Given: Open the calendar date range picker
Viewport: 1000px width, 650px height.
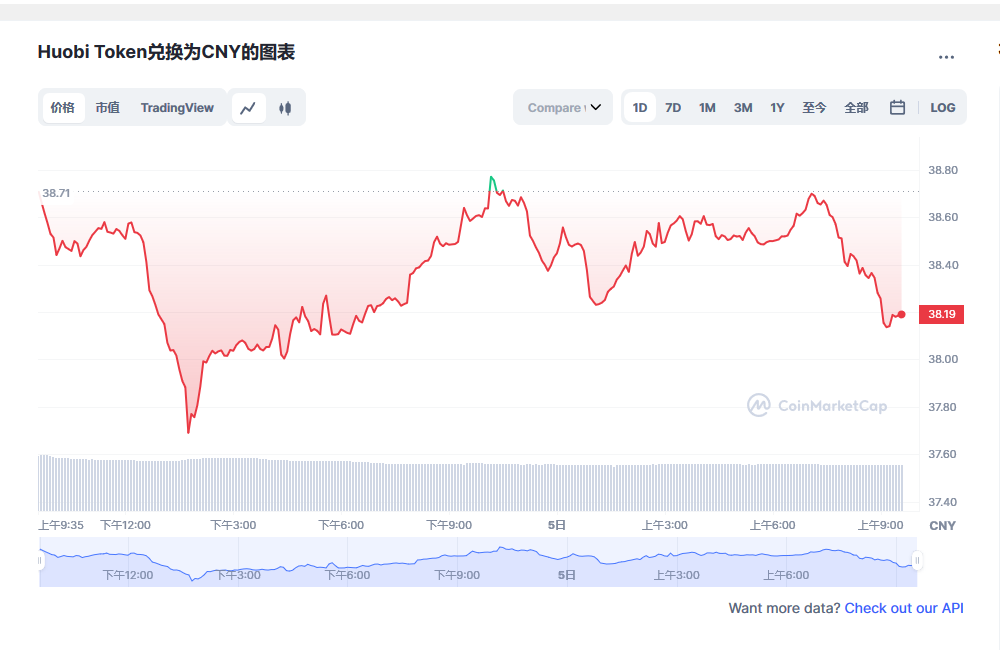Looking at the screenshot, I should point(897,107).
